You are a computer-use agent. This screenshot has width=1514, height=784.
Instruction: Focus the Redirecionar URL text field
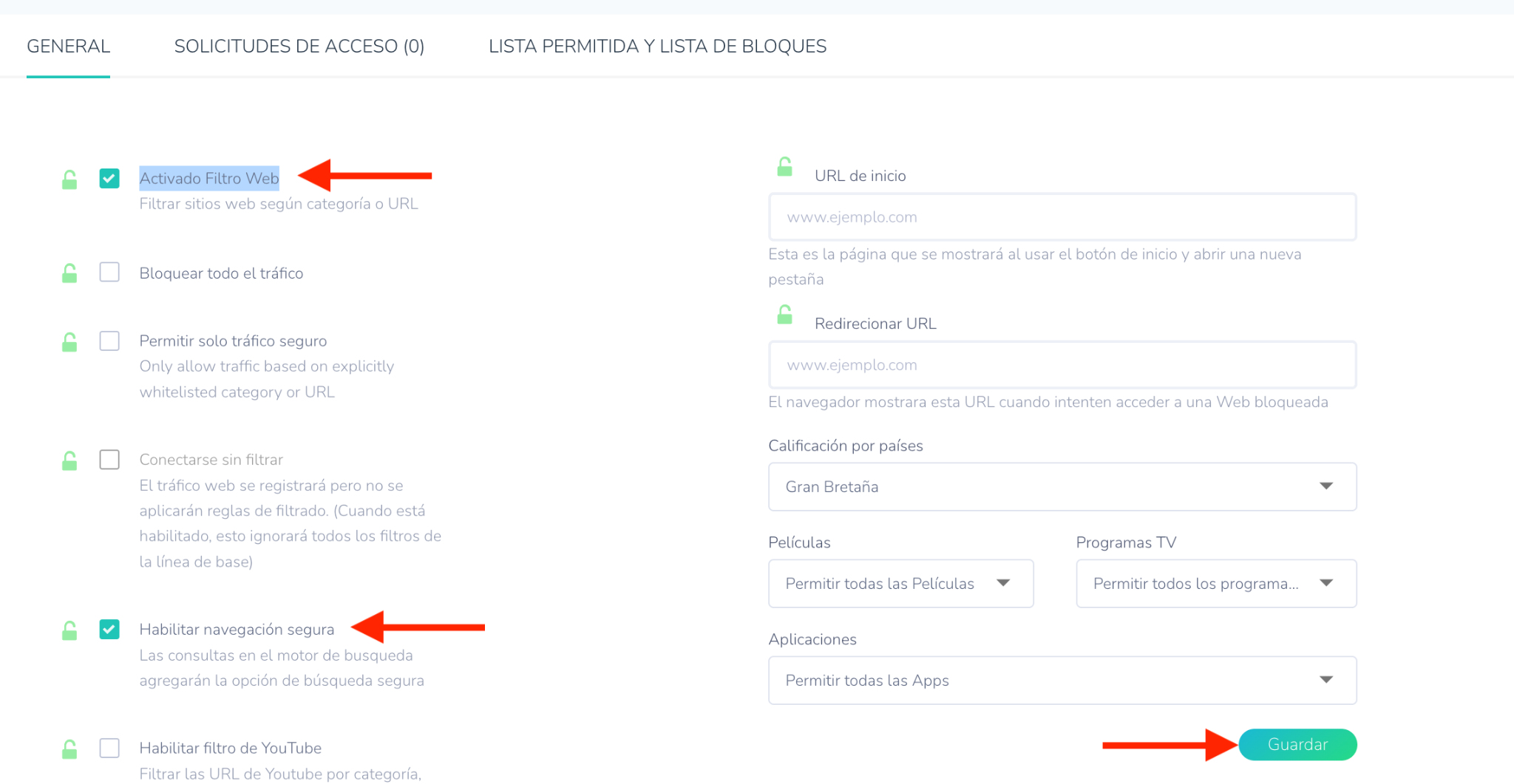tap(1062, 365)
